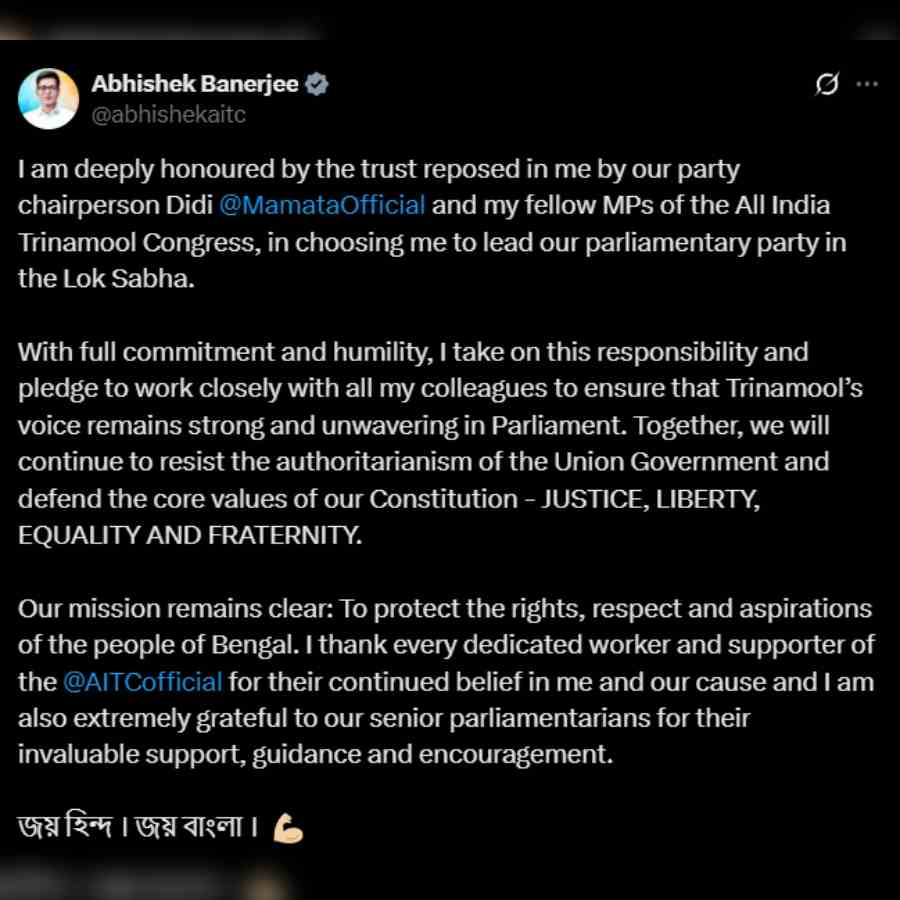The height and width of the screenshot is (900, 900).
Task: Click the flexed bicep emoji
Action: click(288, 826)
